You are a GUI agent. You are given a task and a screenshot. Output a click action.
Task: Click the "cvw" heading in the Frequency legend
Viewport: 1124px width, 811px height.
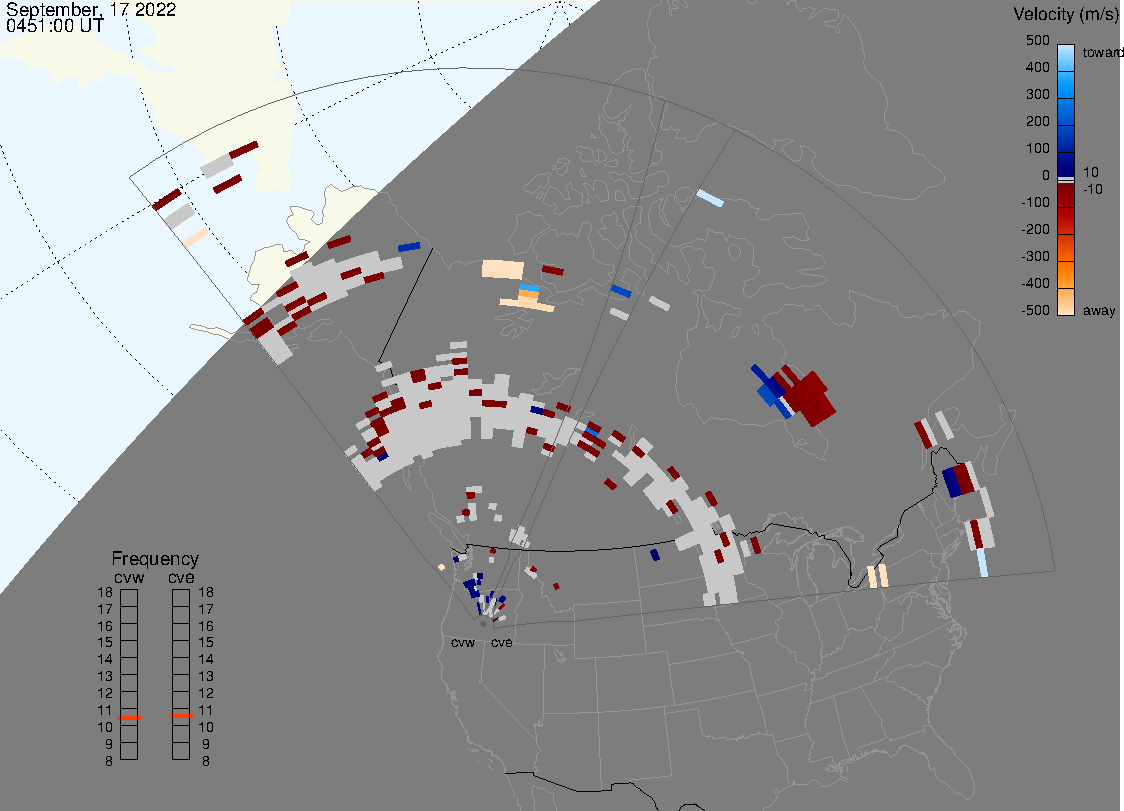(129, 577)
